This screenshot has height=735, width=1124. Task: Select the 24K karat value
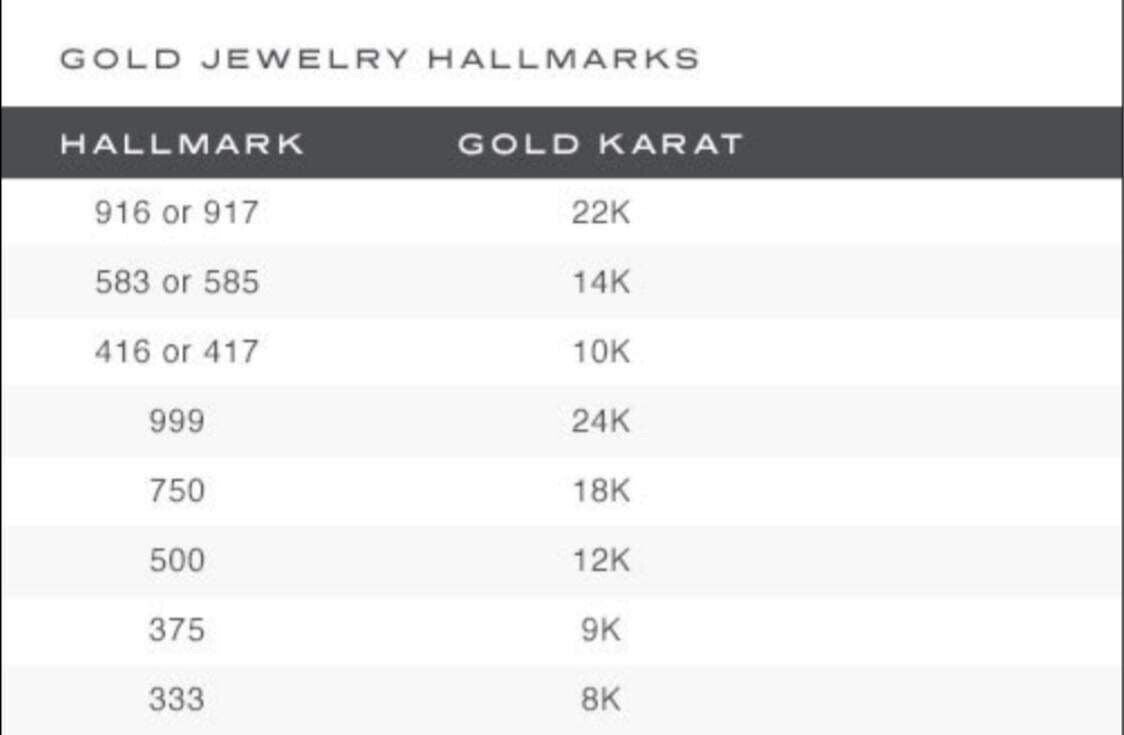click(600, 421)
